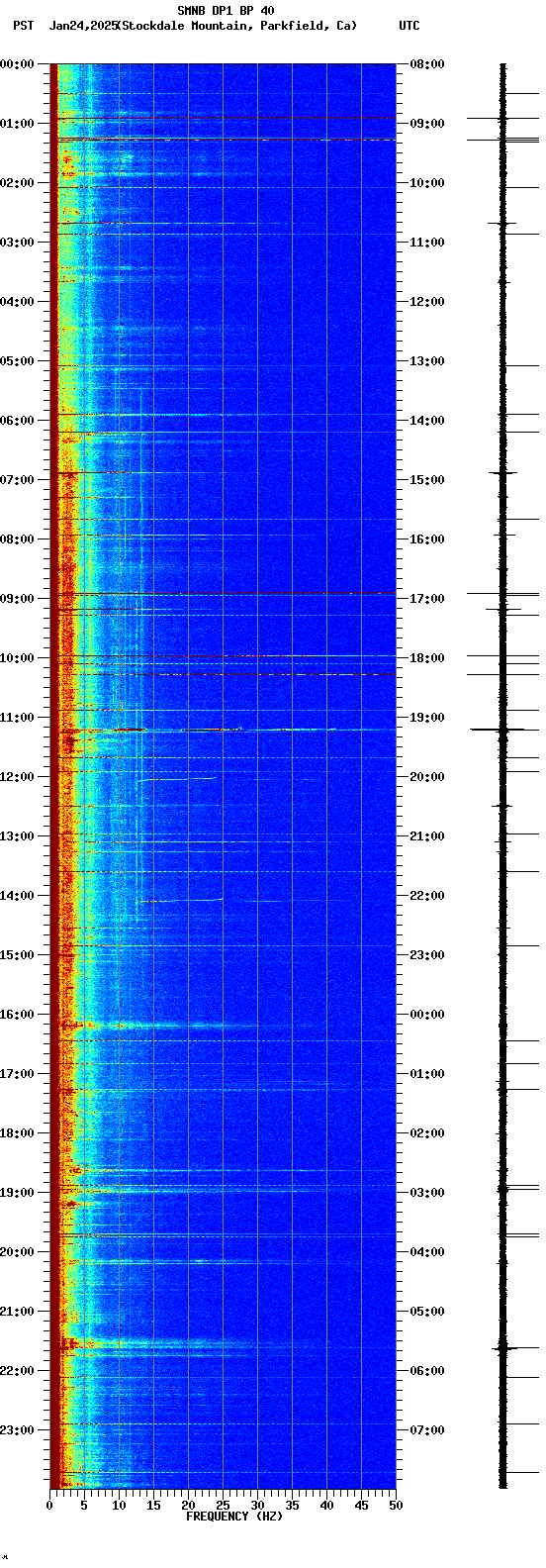Click the "PST" timezone label
Viewport: 546px width, 1568px height.
click(x=23, y=26)
